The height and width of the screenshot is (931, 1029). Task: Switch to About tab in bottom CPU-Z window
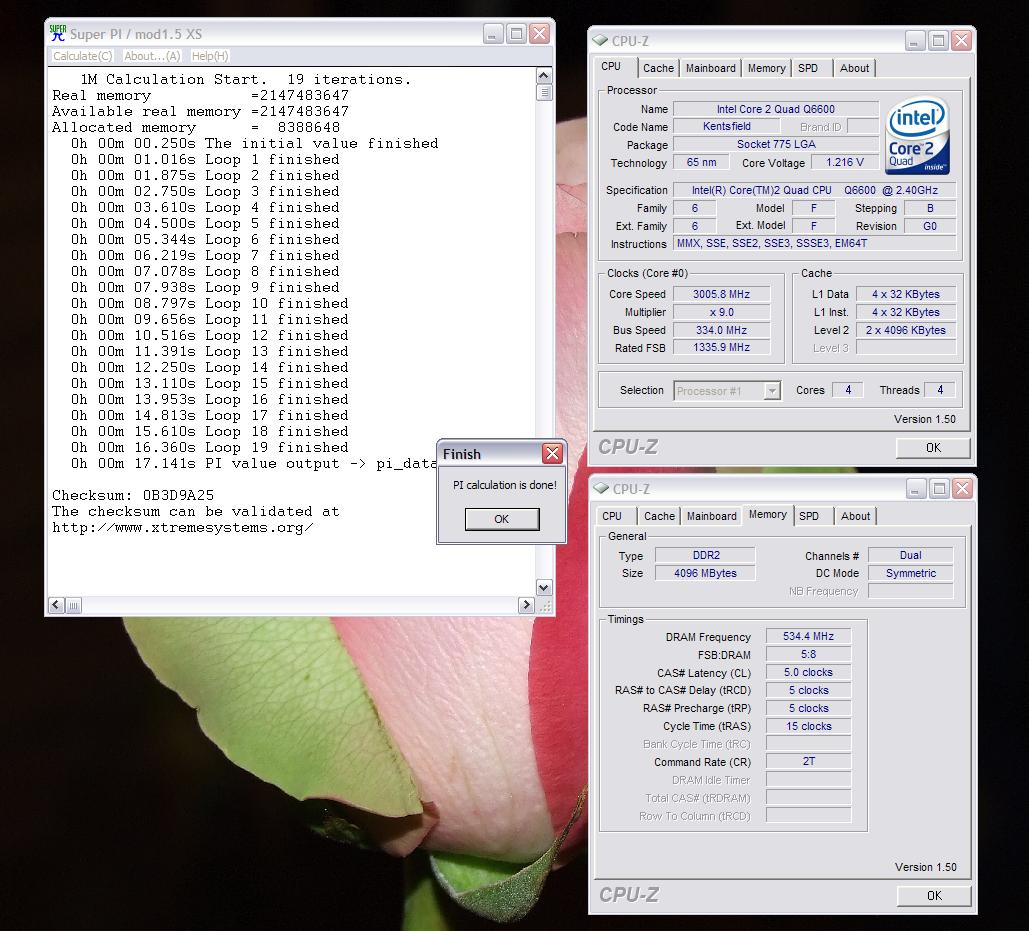(x=855, y=516)
